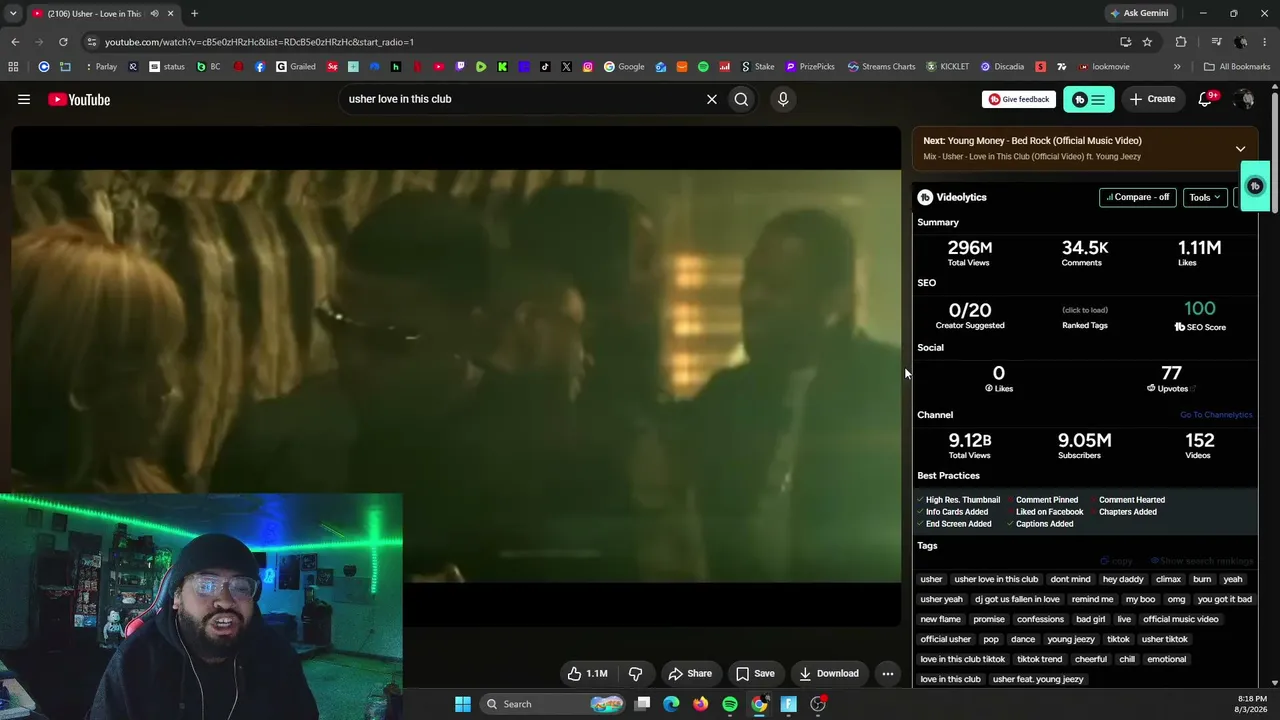Open the tab search dropdown arrow

pyautogui.click(x=13, y=14)
